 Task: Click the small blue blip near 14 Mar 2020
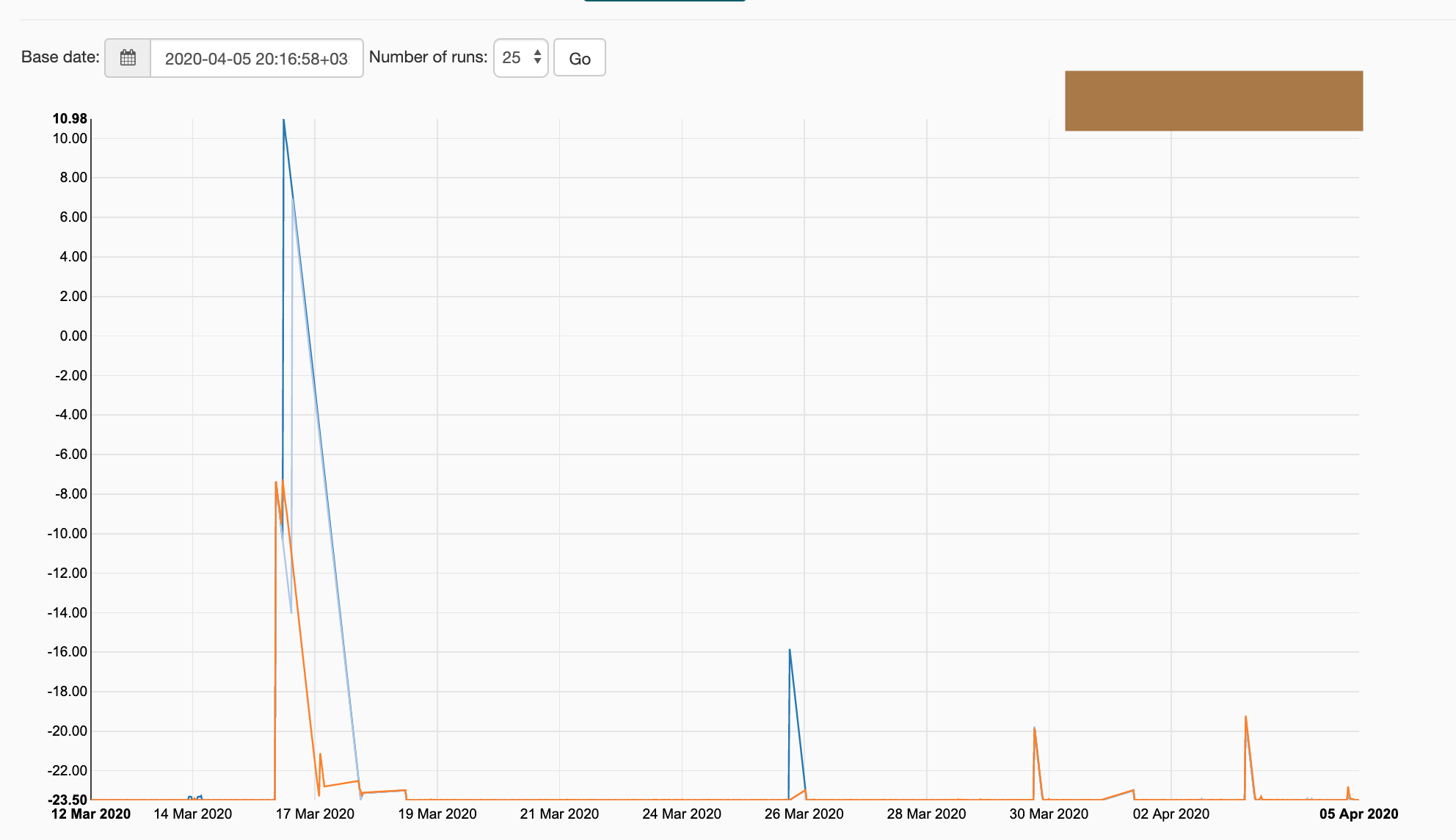pos(195,795)
